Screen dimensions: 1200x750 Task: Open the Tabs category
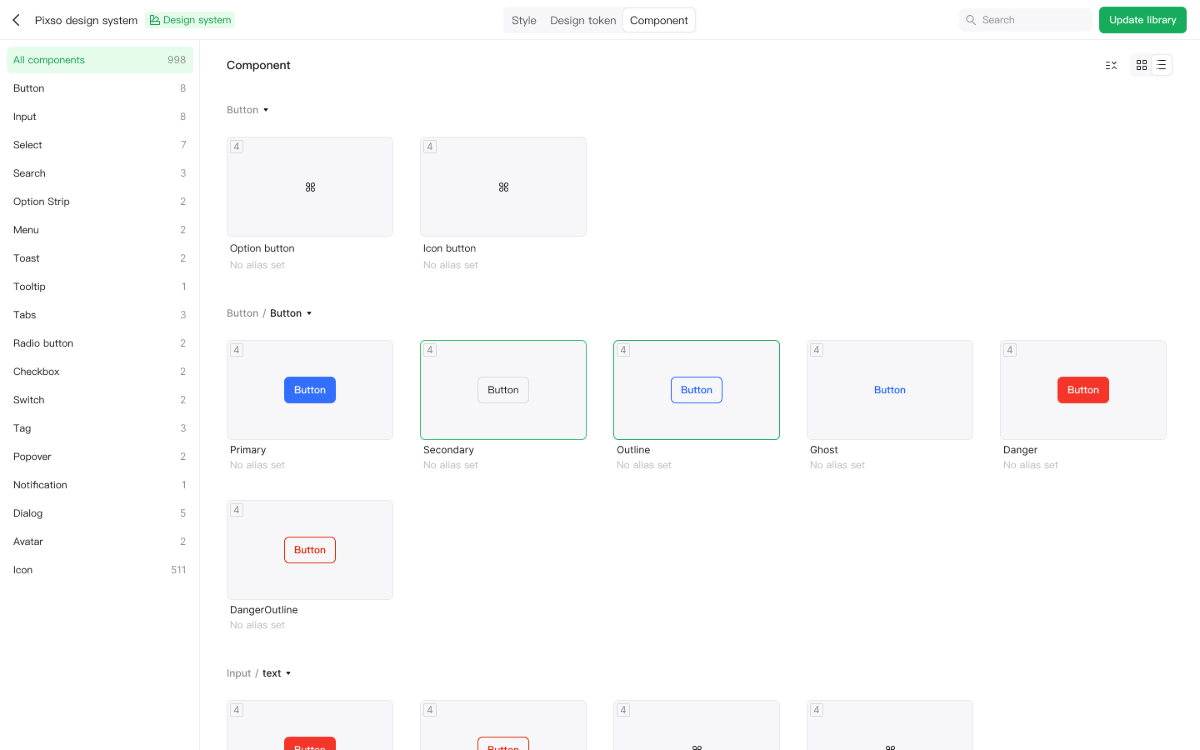100,315
